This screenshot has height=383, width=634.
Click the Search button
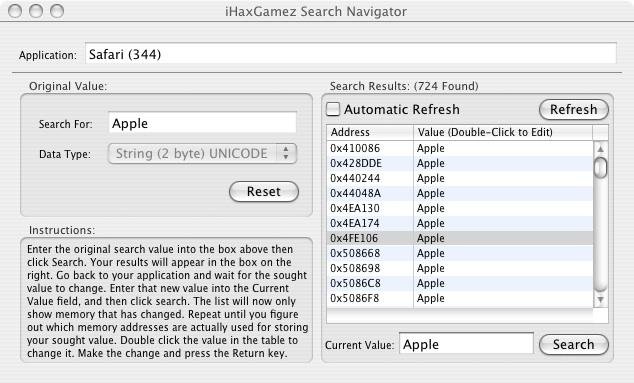pyautogui.click(x=573, y=345)
